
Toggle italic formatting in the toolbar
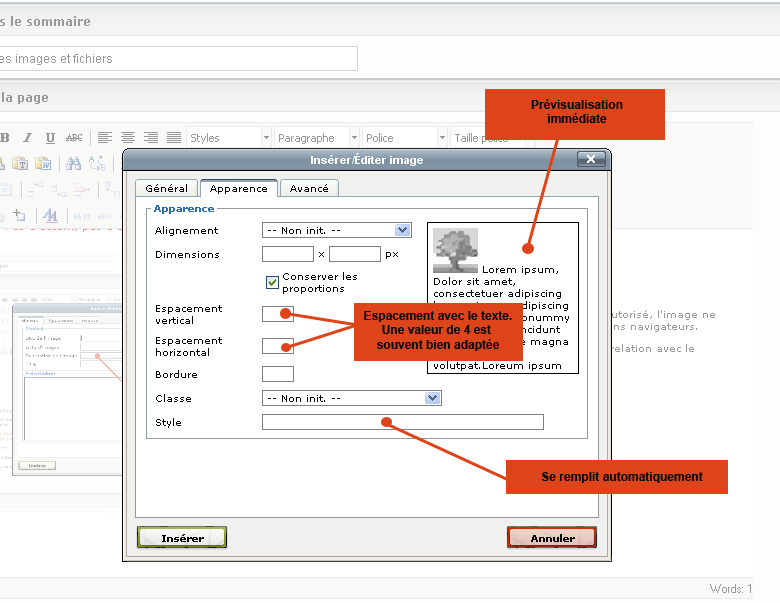pyautogui.click(x=27, y=138)
